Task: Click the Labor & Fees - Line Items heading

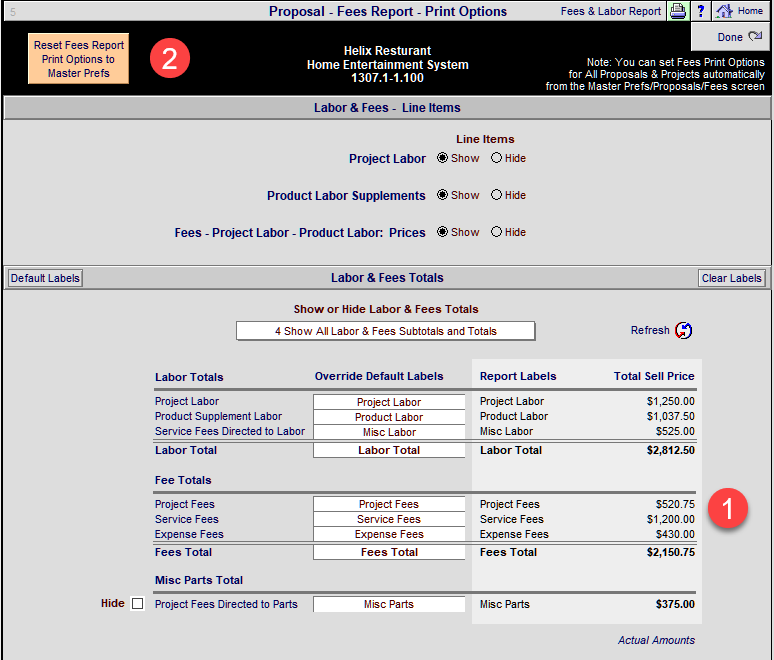Action: coord(387,108)
